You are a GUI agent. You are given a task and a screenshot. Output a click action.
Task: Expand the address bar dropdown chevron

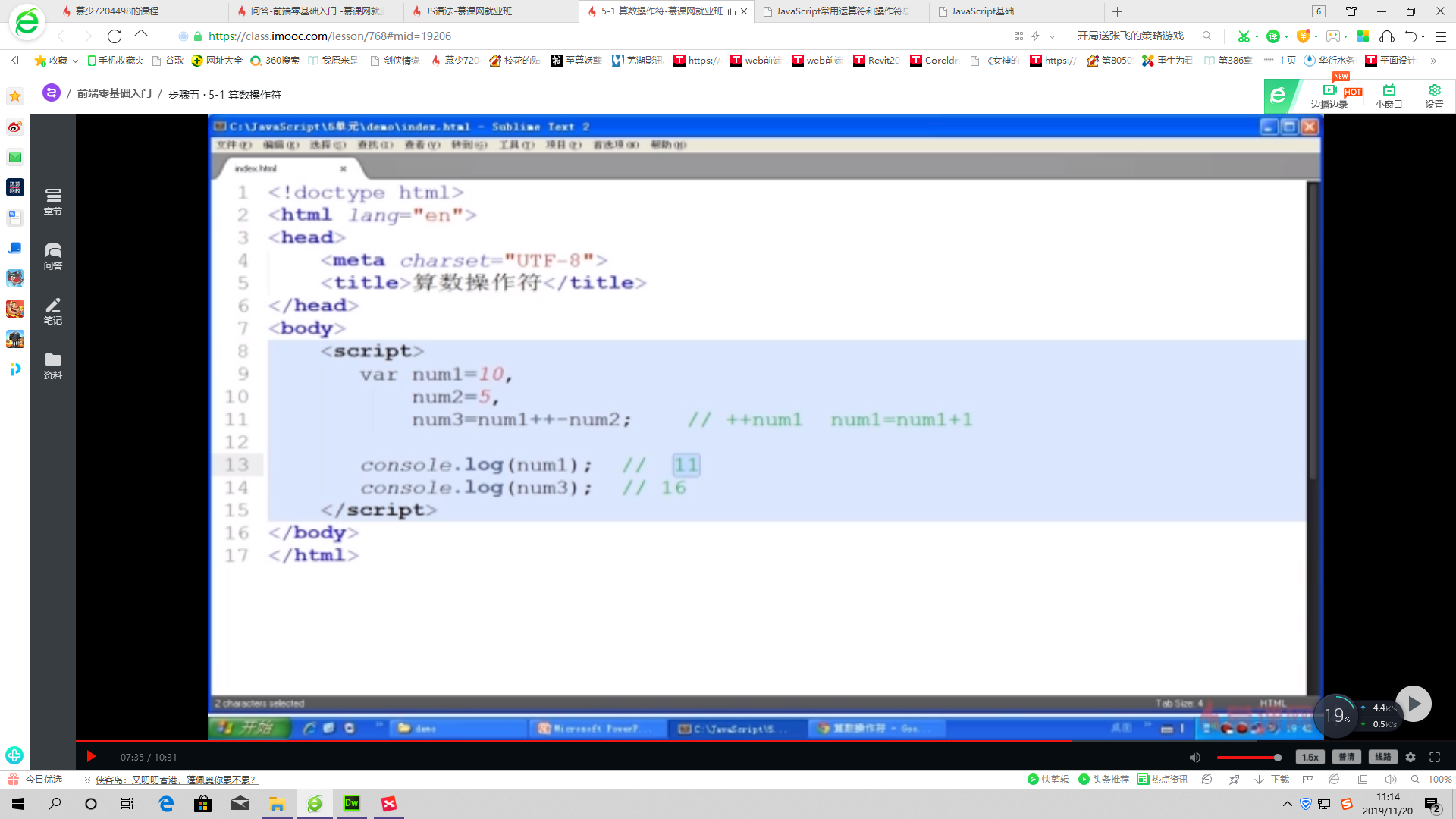[1053, 36]
